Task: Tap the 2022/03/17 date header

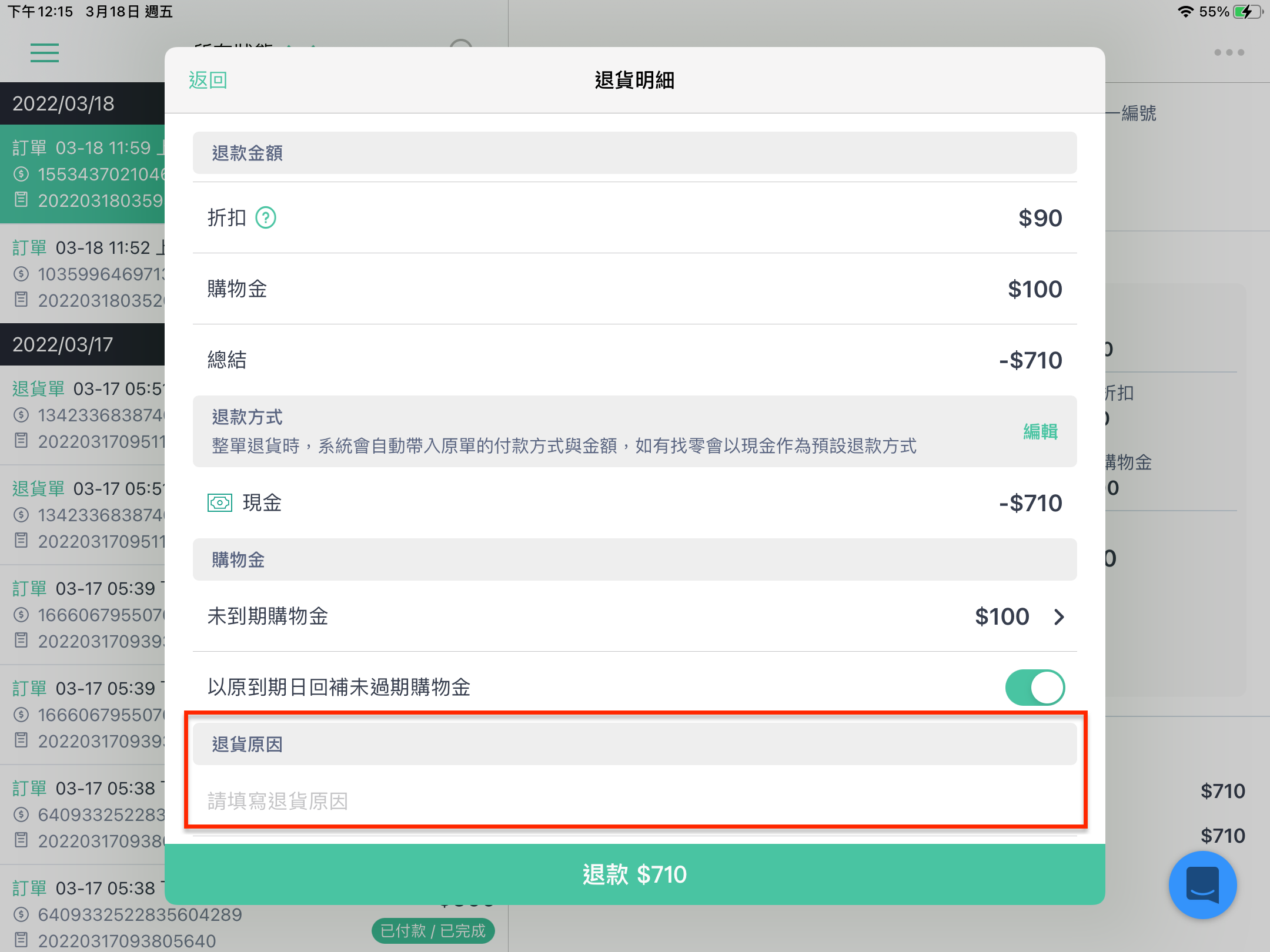Action: point(82,344)
